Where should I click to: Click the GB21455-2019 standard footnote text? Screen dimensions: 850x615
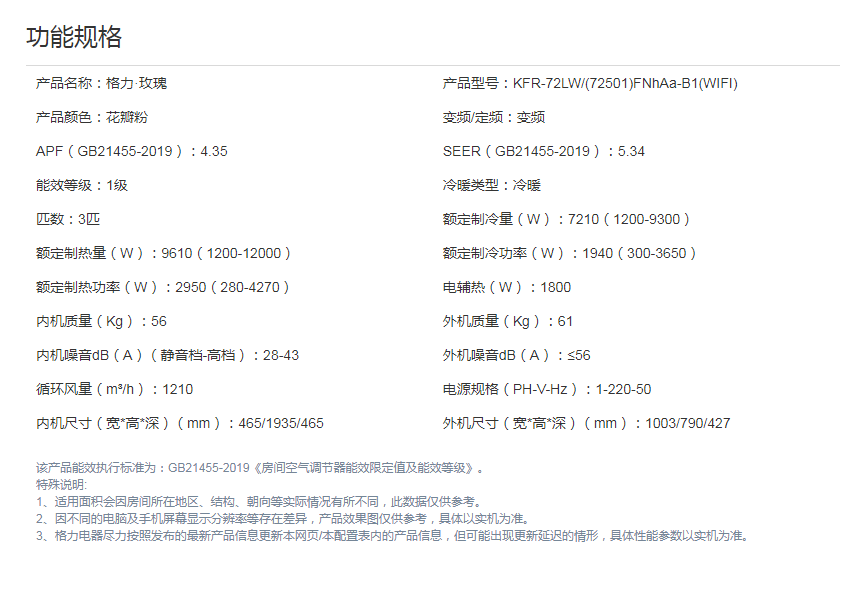pyautogui.click(x=262, y=467)
